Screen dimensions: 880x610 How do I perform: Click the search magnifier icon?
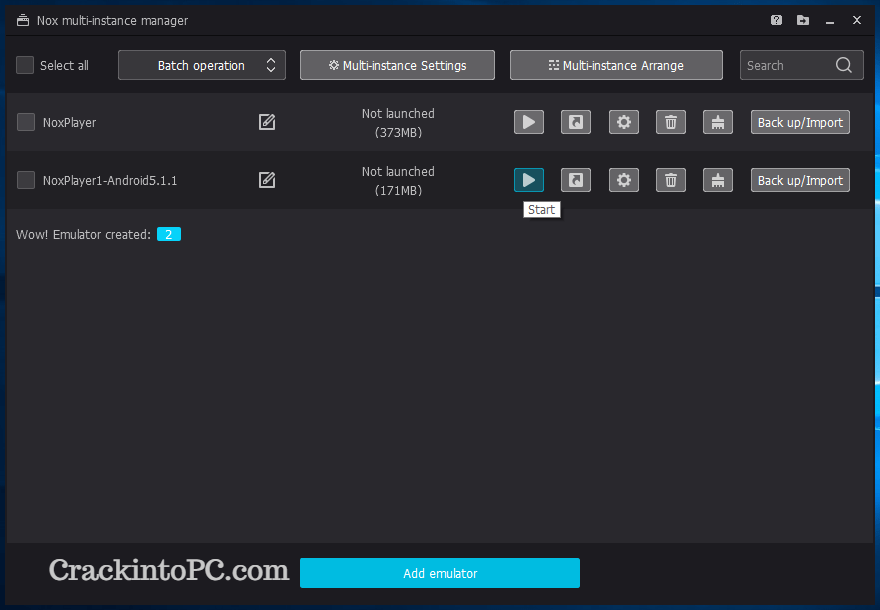pos(844,65)
